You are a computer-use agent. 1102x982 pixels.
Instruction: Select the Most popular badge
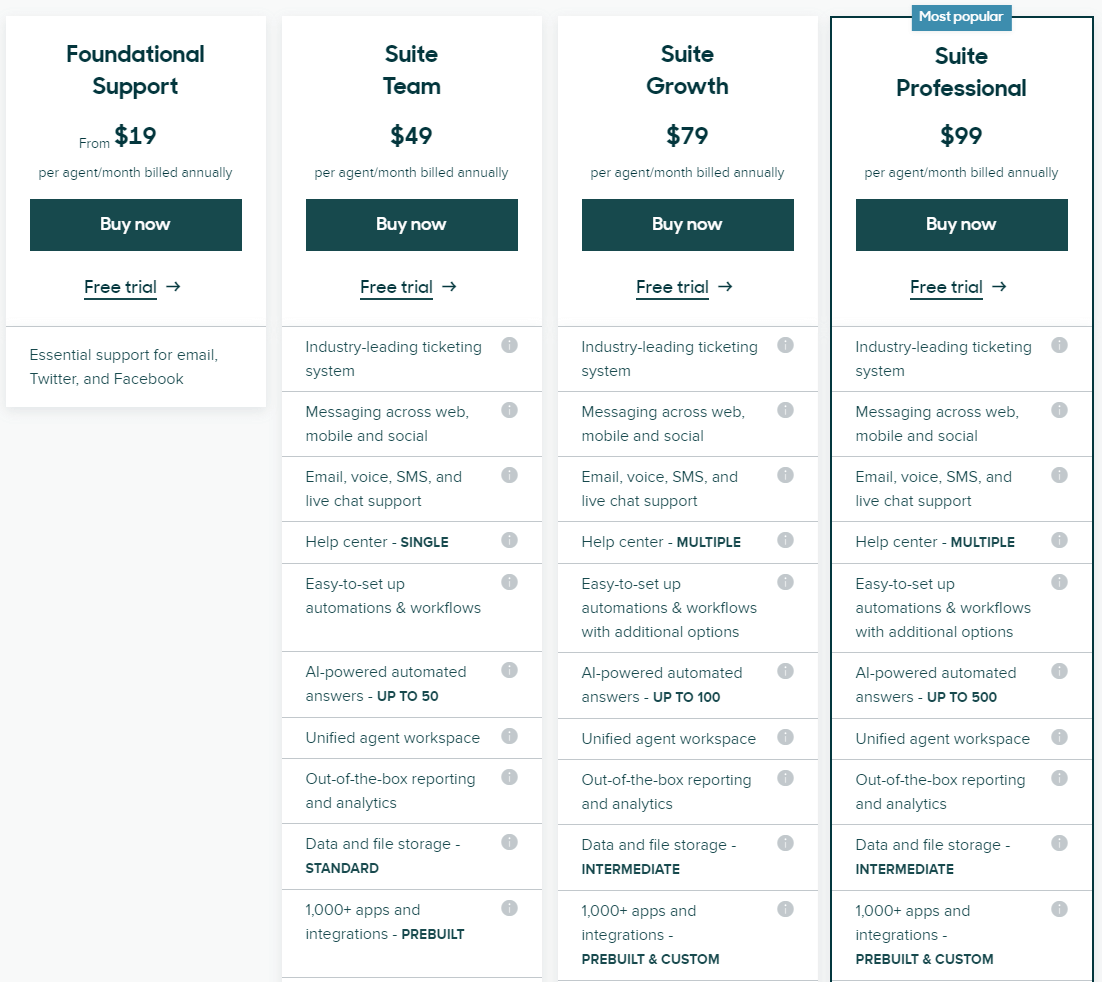point(961,17)
